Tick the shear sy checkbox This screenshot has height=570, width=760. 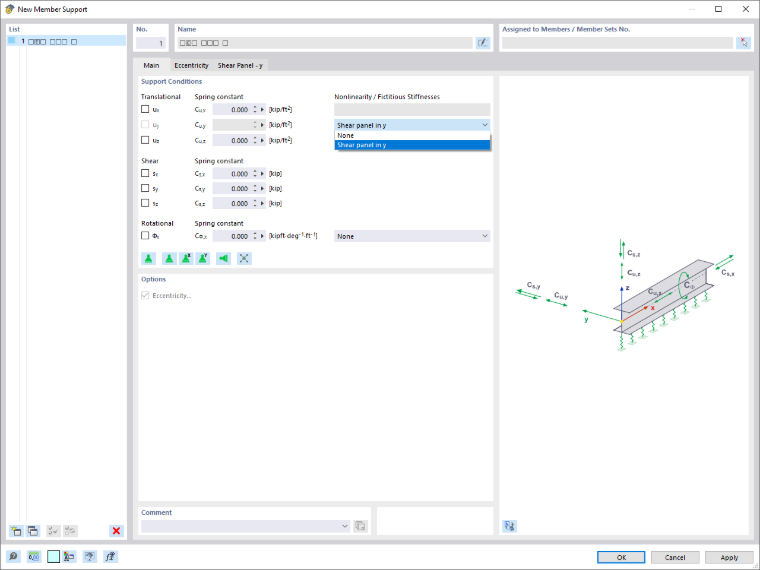point(145,188)
